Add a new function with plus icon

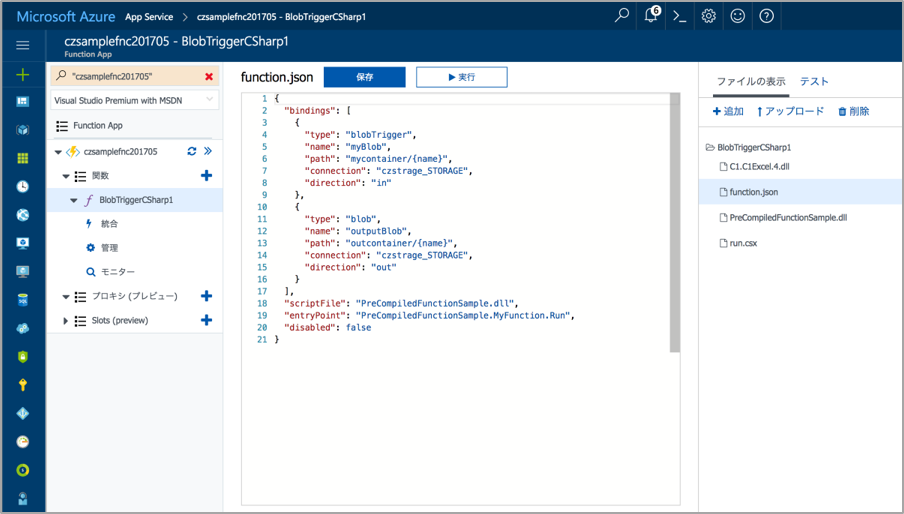(206, 176)
